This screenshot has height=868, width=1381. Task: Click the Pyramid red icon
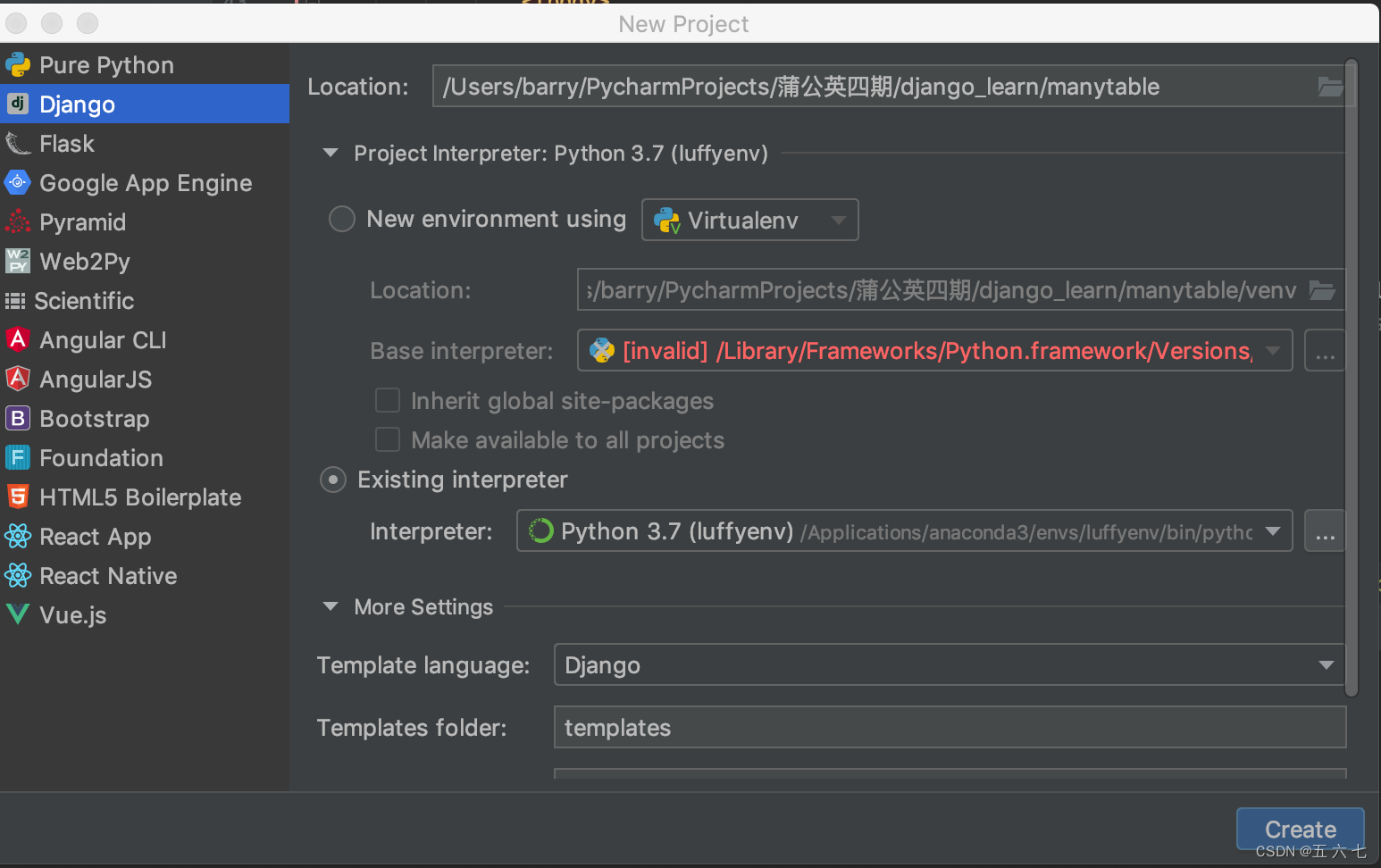click(x=18, y=221)
